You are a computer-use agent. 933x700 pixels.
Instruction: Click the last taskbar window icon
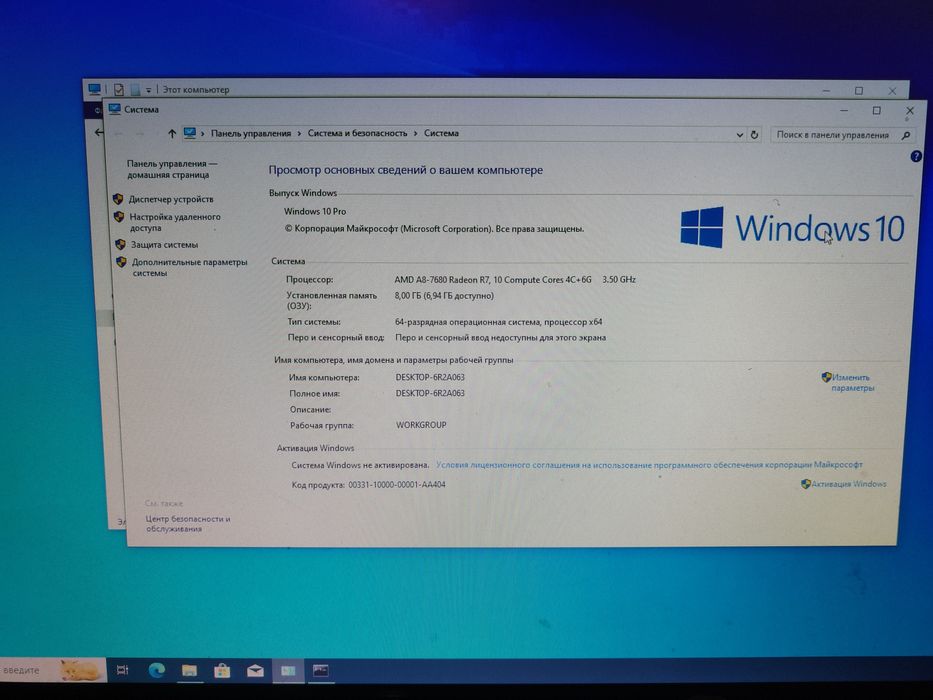pos(321,671)
